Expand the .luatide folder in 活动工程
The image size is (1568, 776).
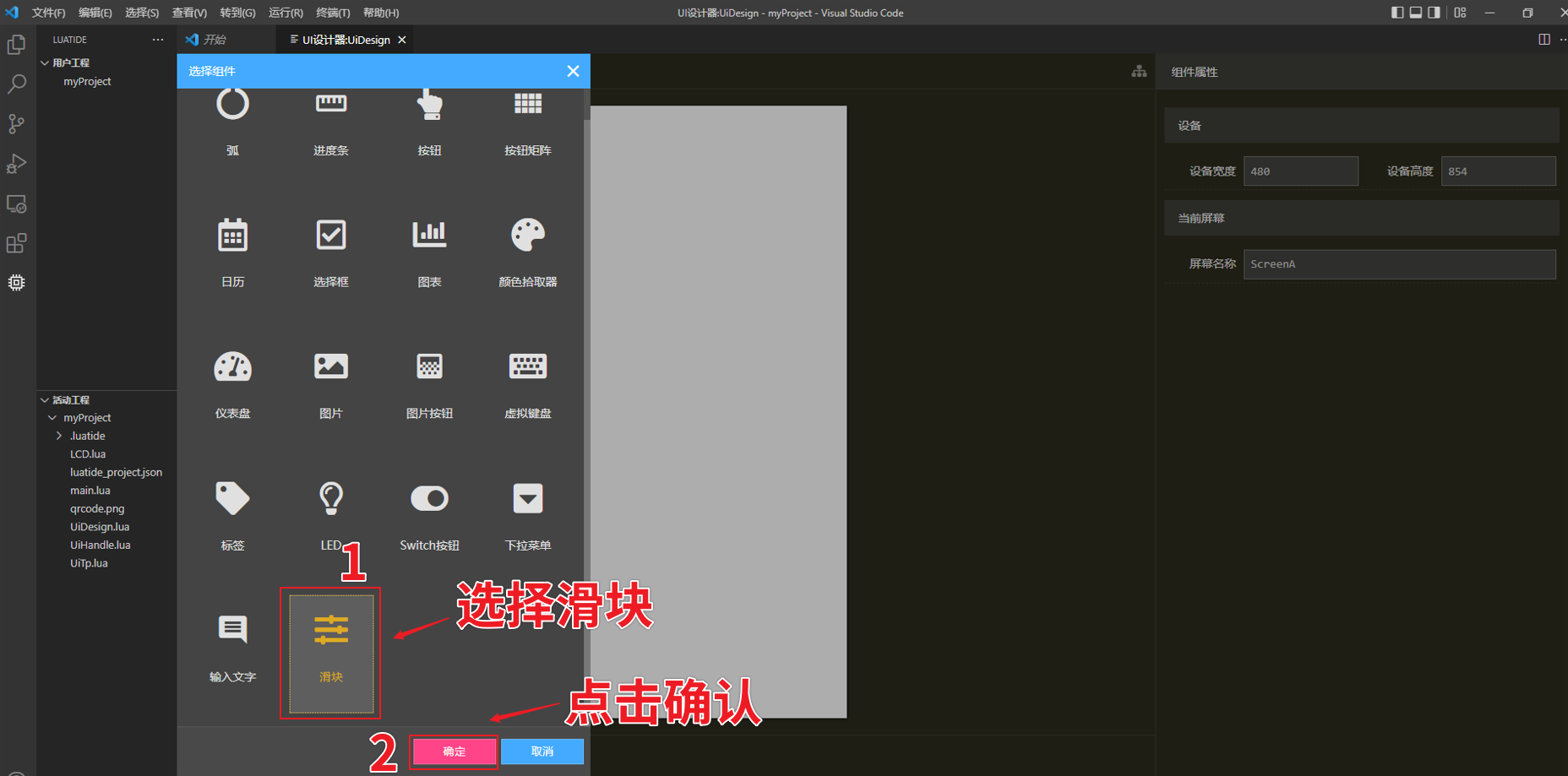point(58,435)
